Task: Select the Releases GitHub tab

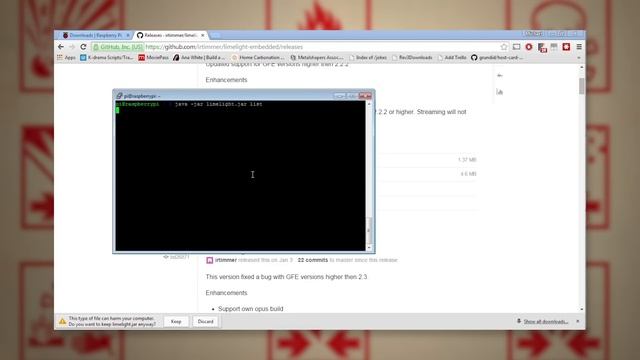Action: (171, 36)
